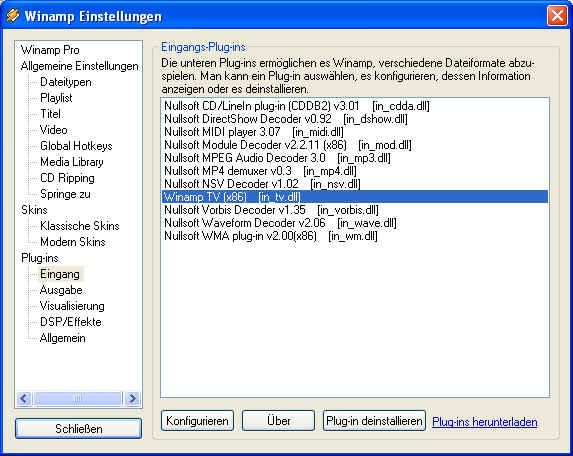573x456 pixels.
Task: Select the Media Library tree entry
Action: pos(72,162)
